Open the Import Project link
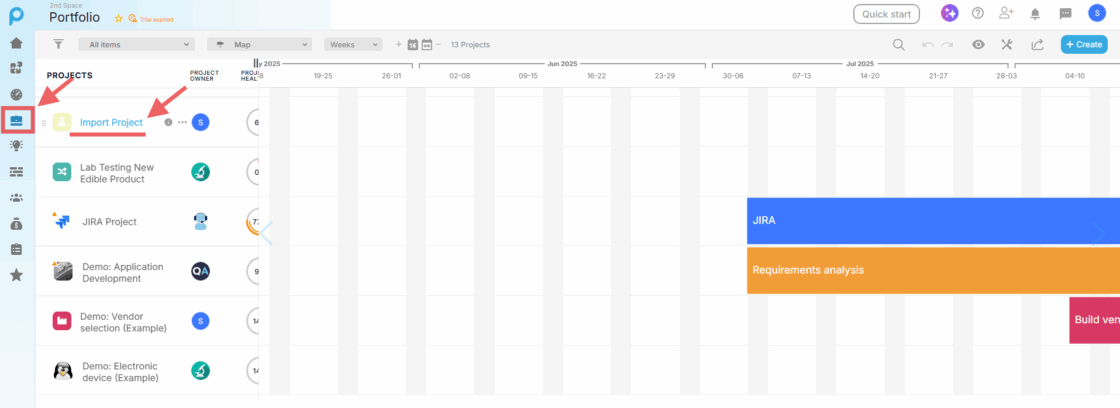The height and width of the screenshot is (408, 1120). pyautogui.click(x=111, y=122)
